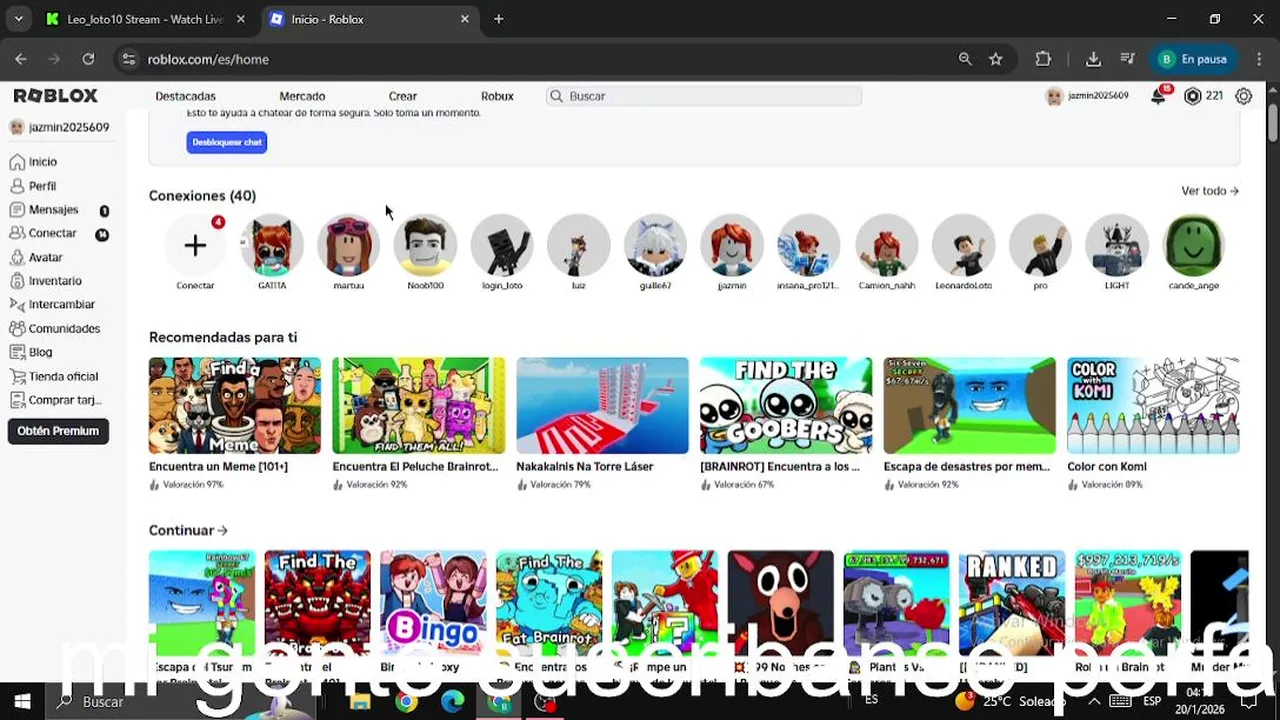The image size is (1280, 720).
Task: Go to Inicio in the sidebar
Action: tap(33, 162)
